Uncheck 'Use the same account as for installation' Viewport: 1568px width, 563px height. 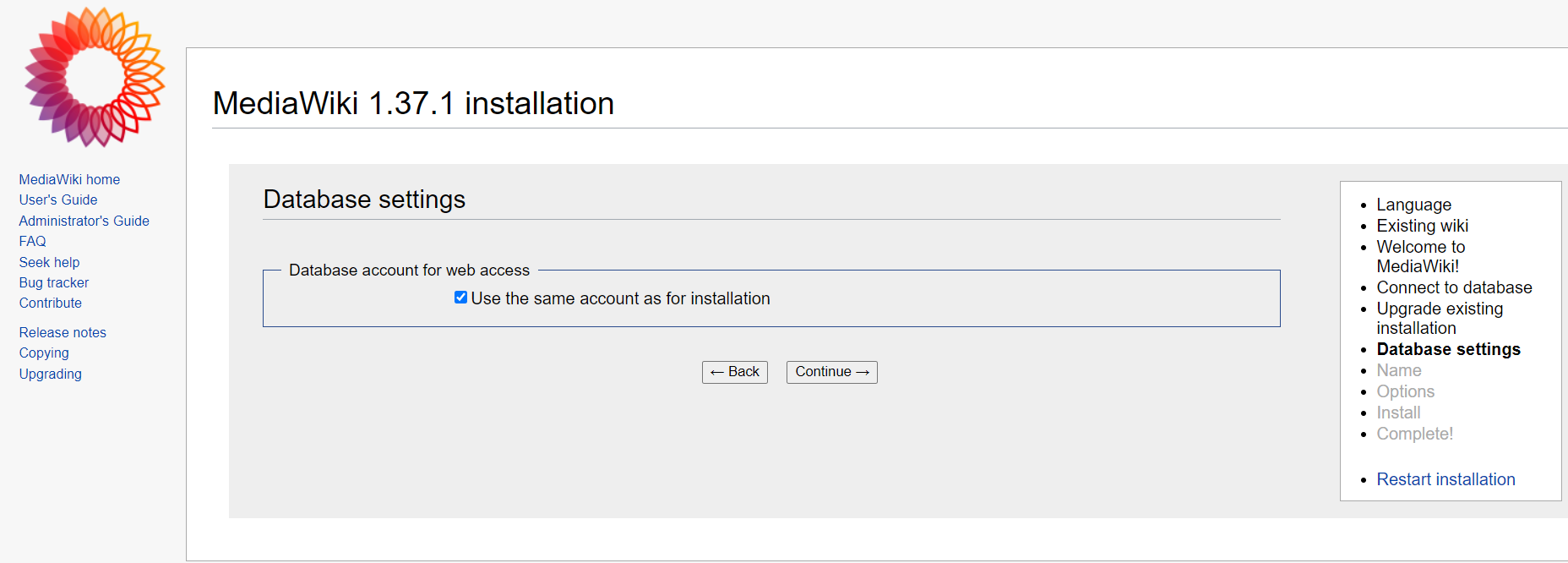[x=460, y=298]
